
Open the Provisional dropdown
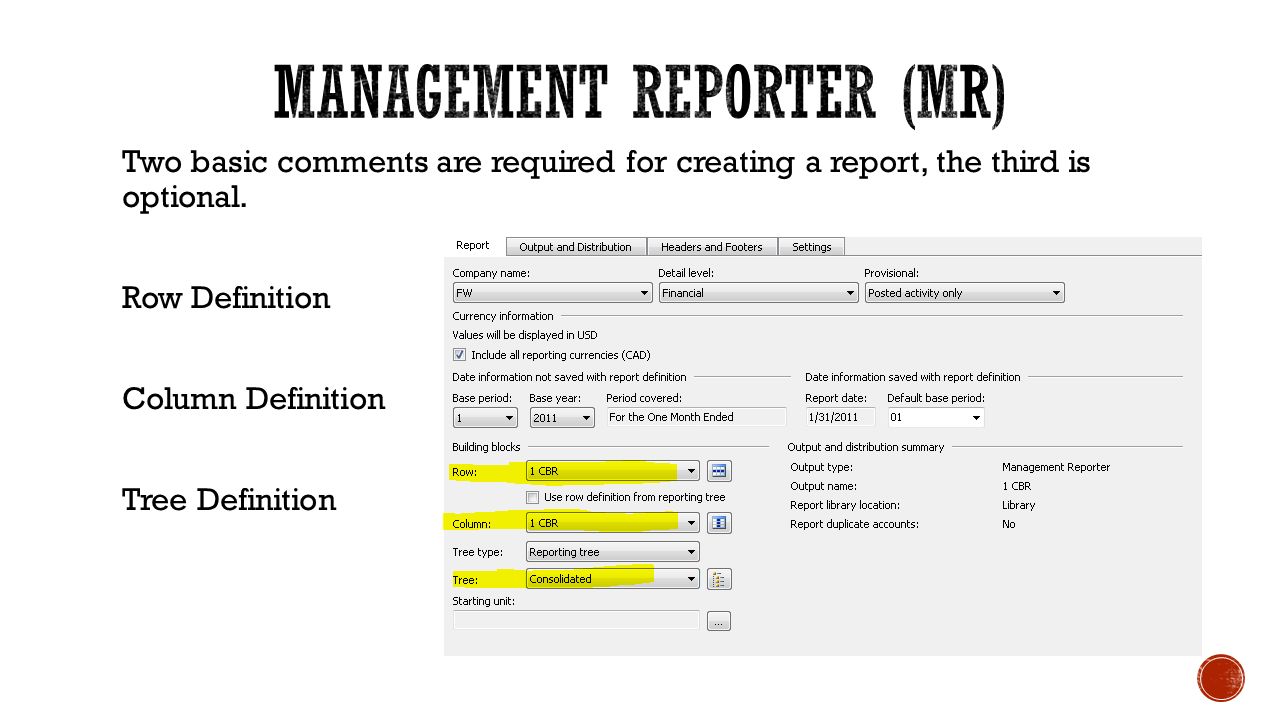point(964,293)
